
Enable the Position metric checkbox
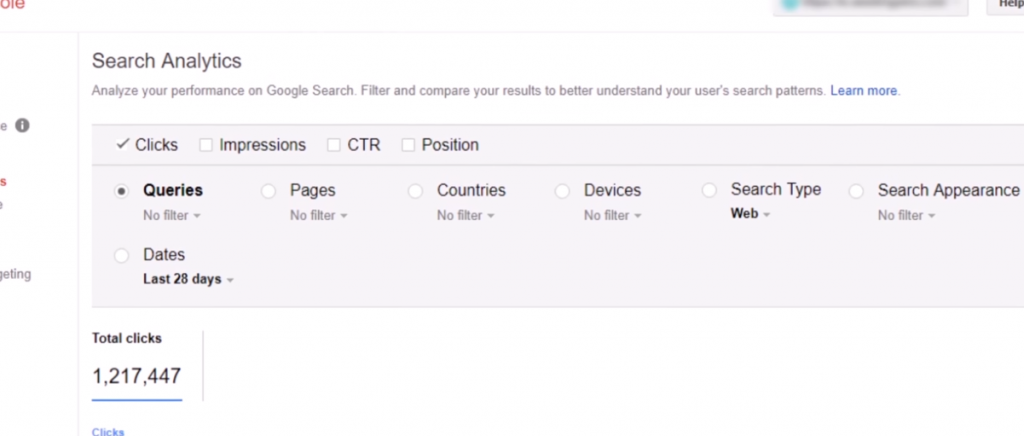[408, 145]
